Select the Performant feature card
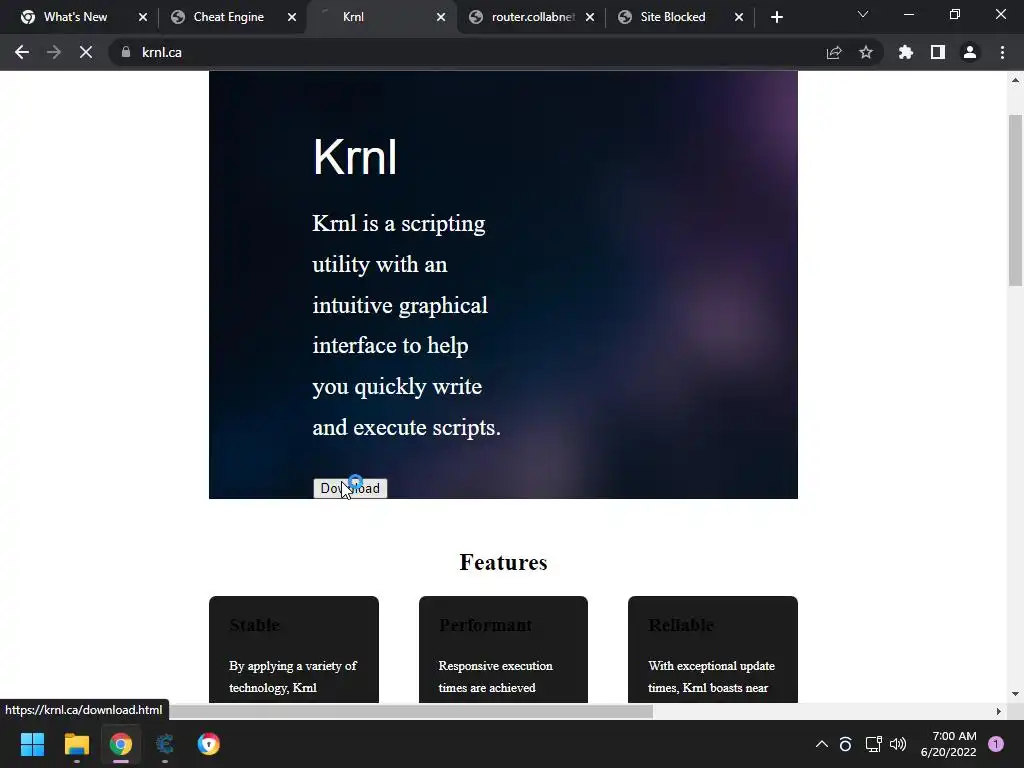This screenshot has width=1024, height=768. click(x=503, y=649)
